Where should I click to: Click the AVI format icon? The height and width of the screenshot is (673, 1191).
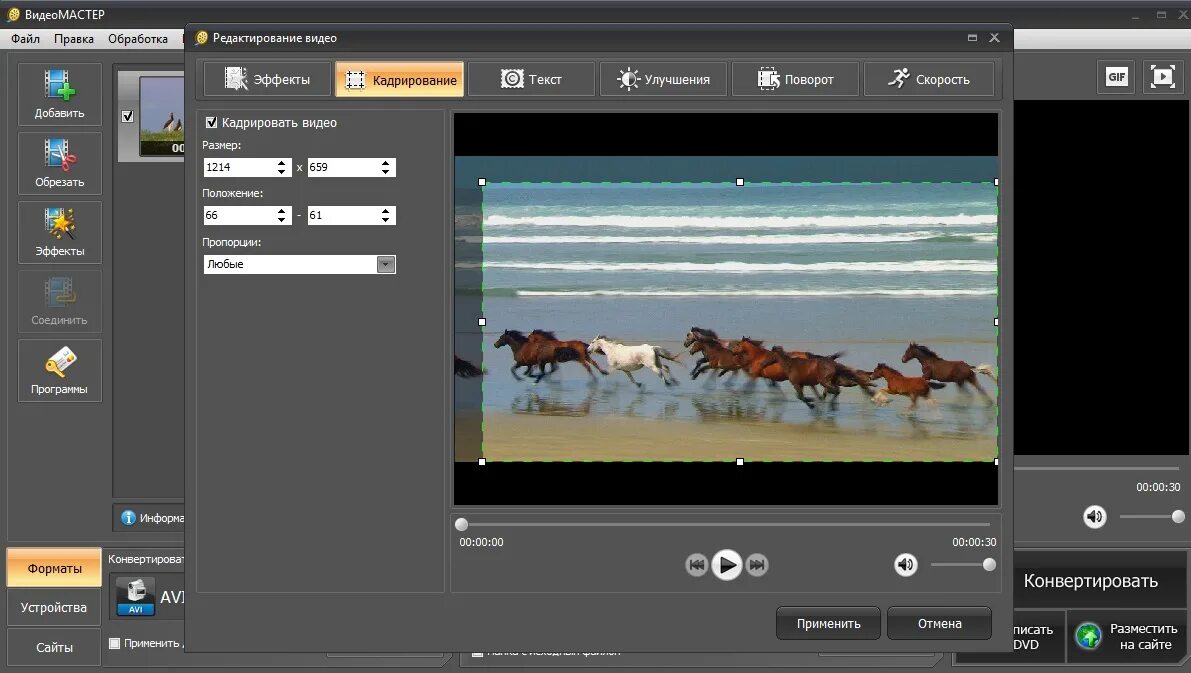coord(136,596)
